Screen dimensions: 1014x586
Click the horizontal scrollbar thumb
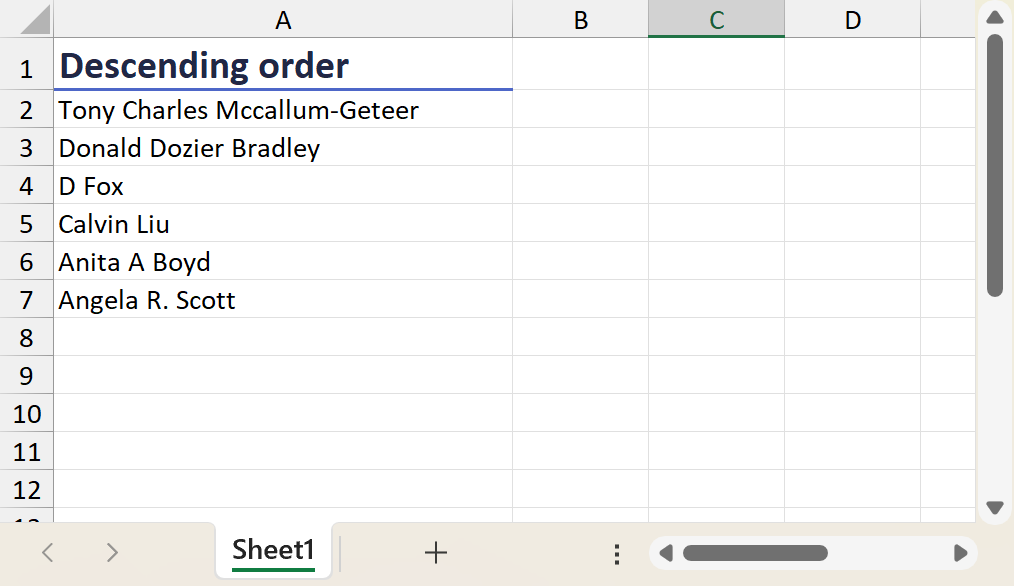coord(755,553)
